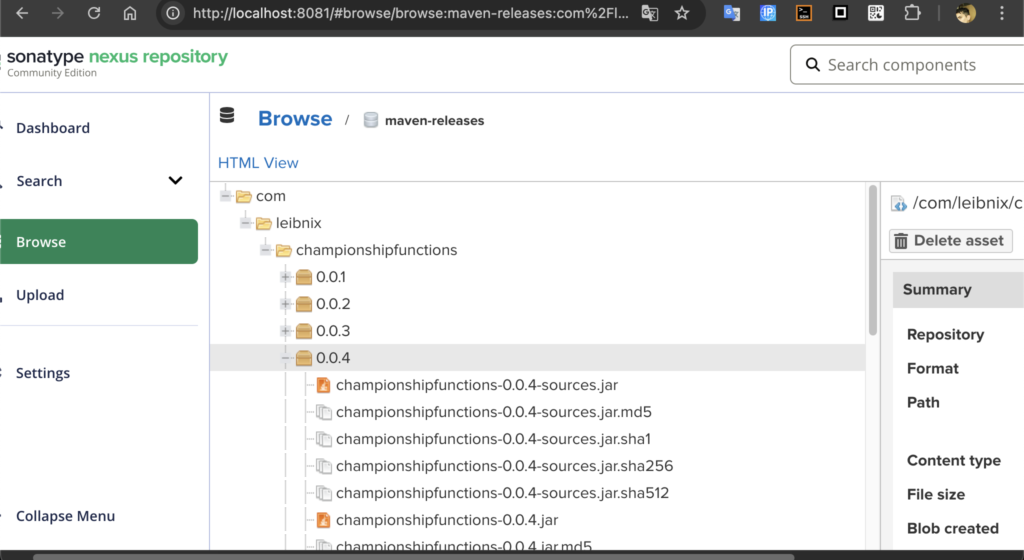This screenshot has width=1024, height=560.
Task: Click the 0.0.3 package folder icon
Action: pos(304,331)
